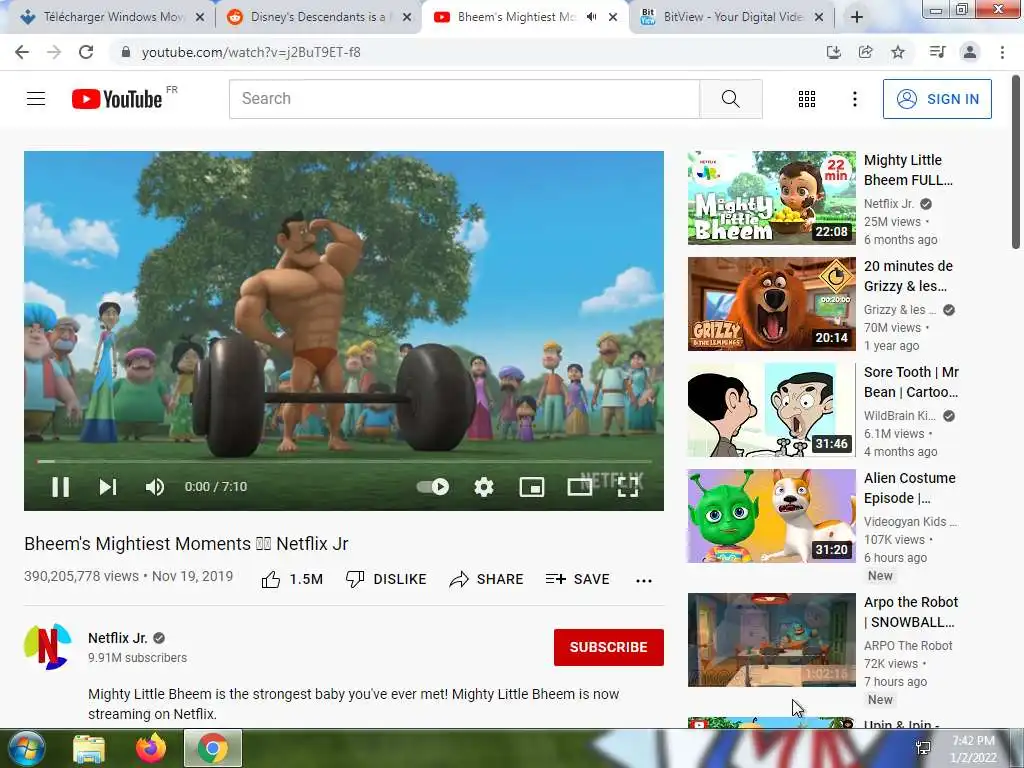
Task: Open YouTube settings three-dot menu
Action: pyautogui.click(x=854, y=99)
